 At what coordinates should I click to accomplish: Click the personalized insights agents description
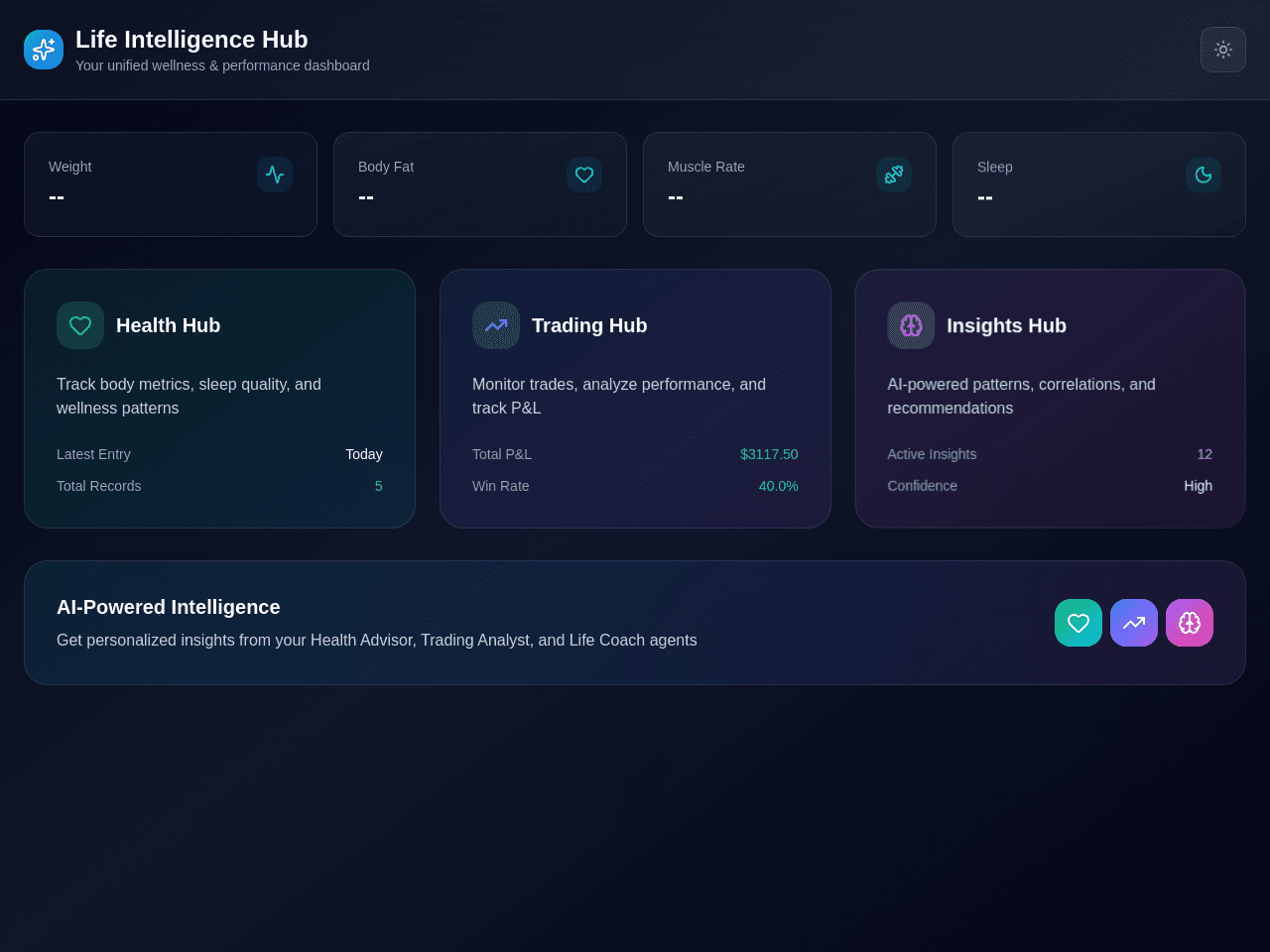[376, 641]
